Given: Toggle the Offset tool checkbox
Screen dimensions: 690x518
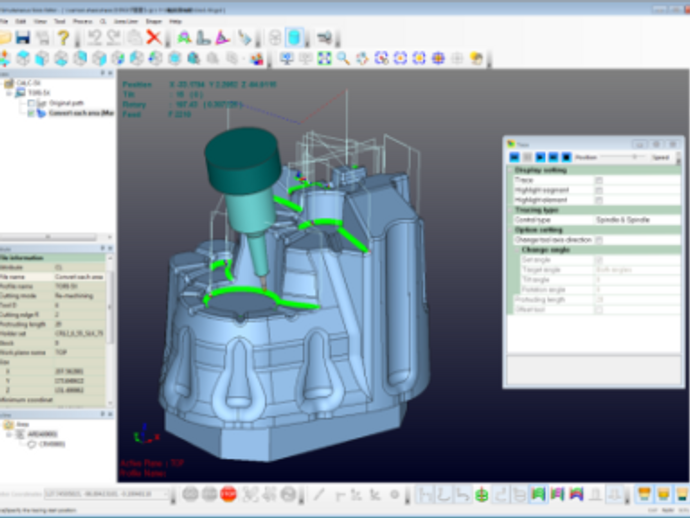Looking at the screenshot, I should (598, 310).
